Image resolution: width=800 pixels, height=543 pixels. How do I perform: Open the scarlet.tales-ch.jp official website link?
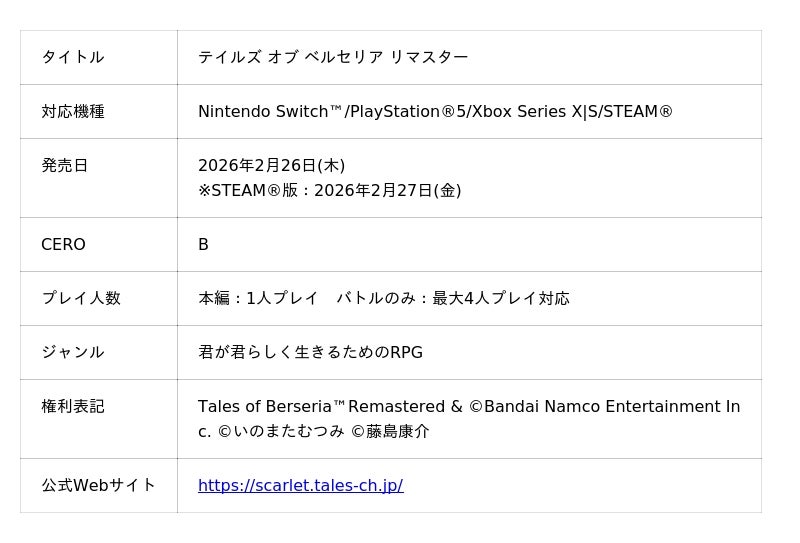point(300,486)
